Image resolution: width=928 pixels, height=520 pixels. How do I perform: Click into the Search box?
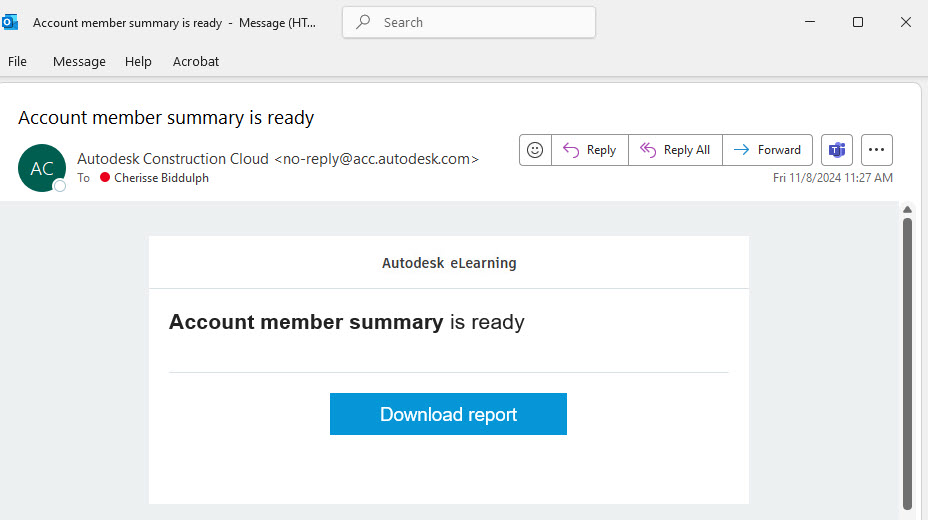(x=469, y=22)
